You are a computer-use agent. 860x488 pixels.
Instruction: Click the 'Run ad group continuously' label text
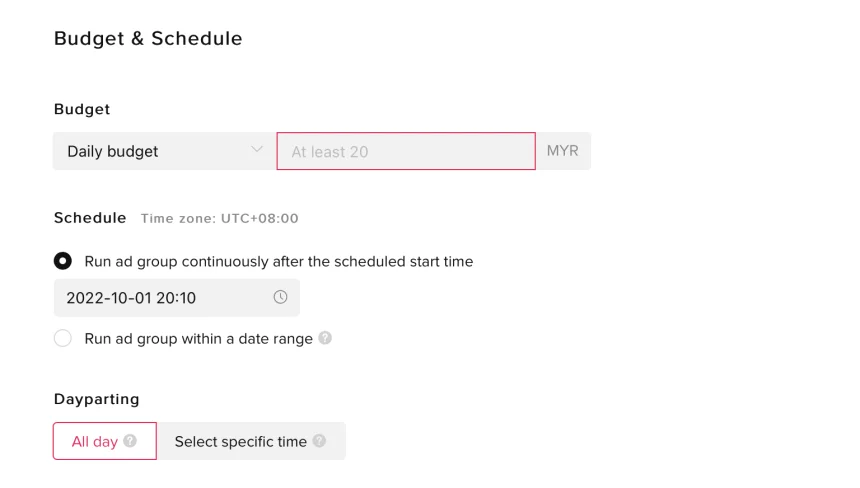279,261
